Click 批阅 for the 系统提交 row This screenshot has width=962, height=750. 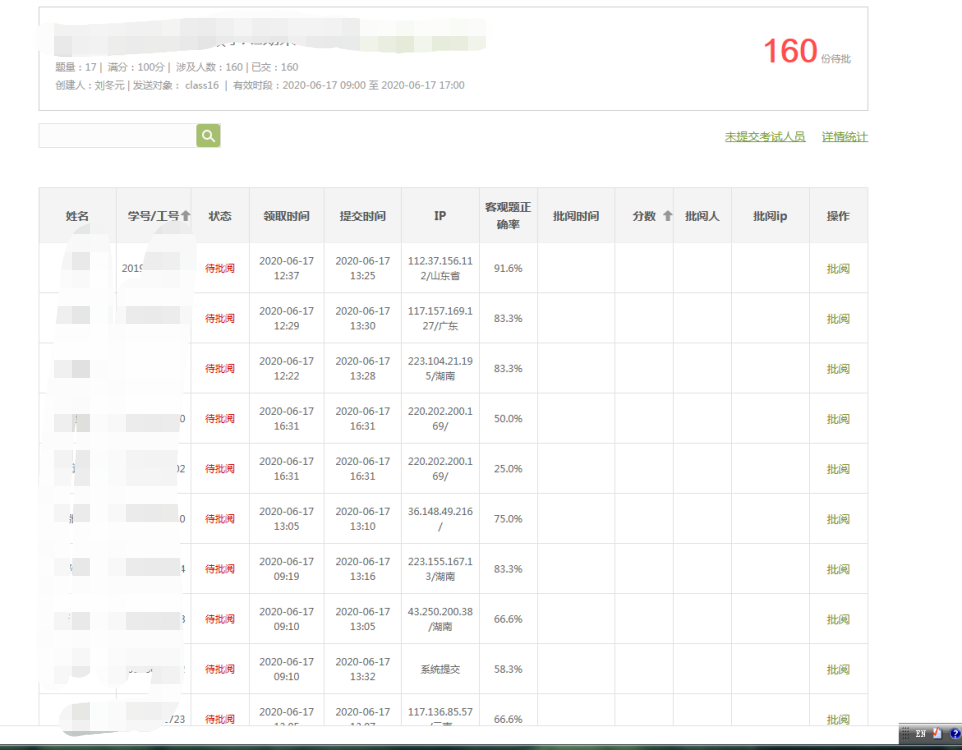click(838, 669)
